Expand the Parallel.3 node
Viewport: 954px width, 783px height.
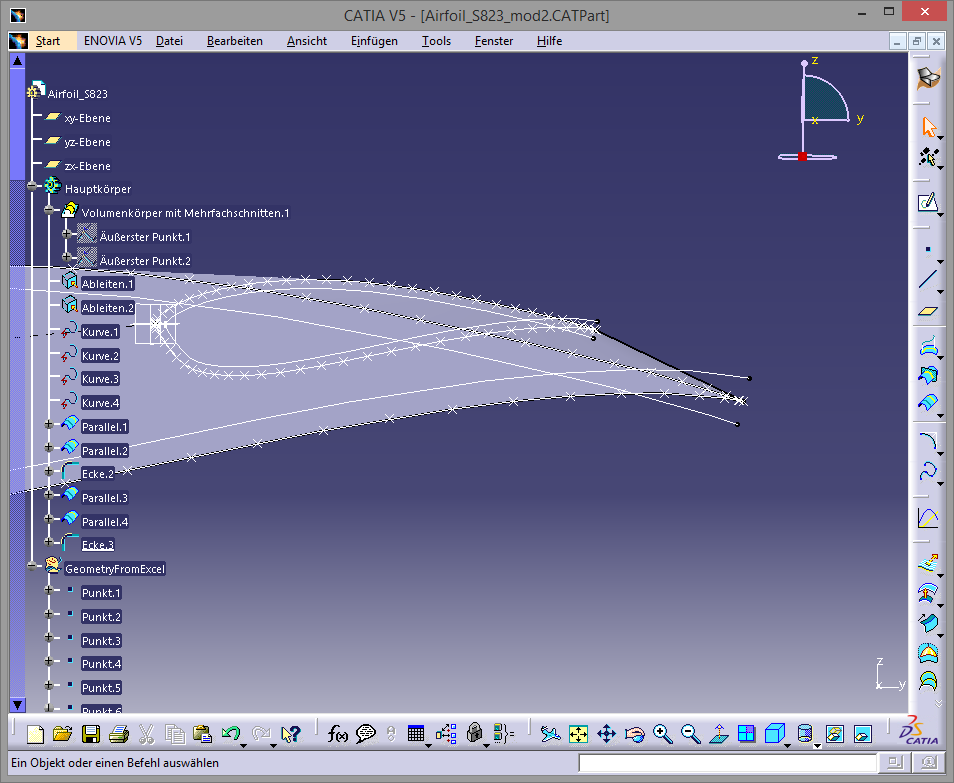(x=49, y=495)
